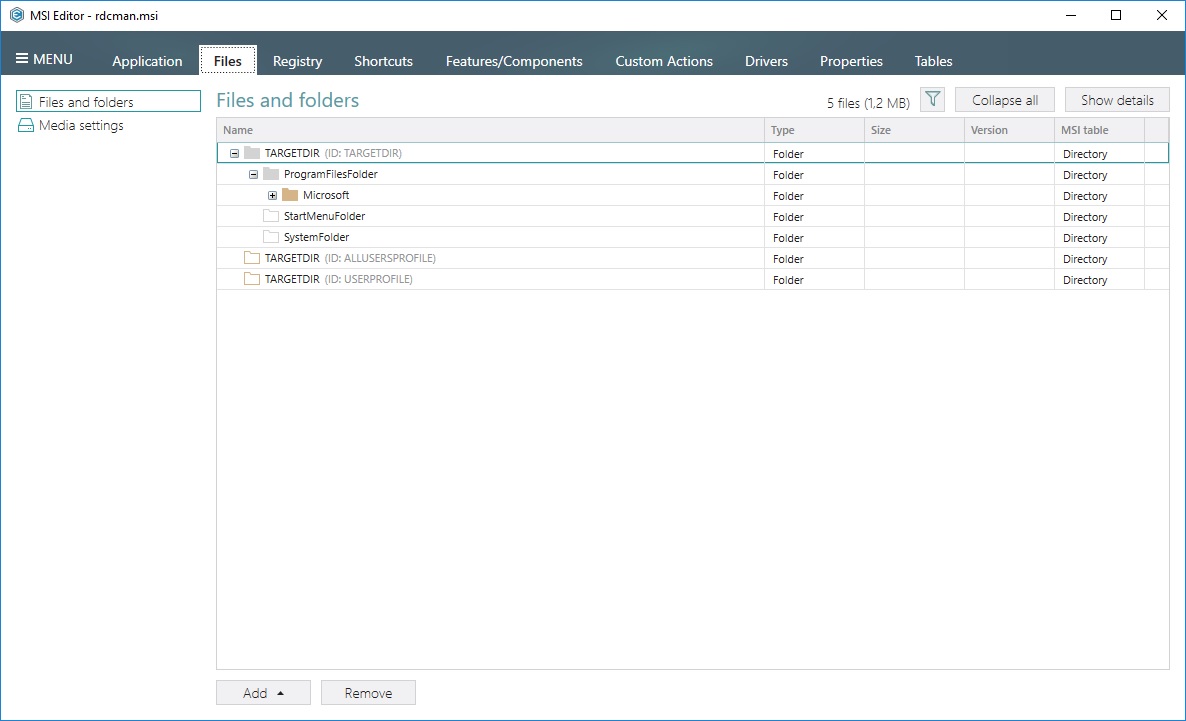Click the Media settings drive icon
Image resolution: width=1186 pixels, height=721 pixels.
[x=26, y=126]
